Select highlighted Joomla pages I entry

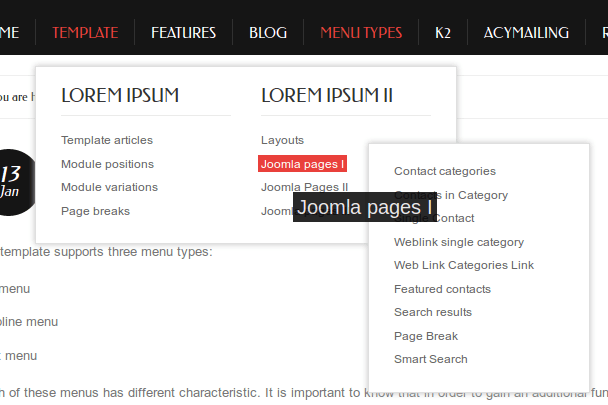coord(302,164)
